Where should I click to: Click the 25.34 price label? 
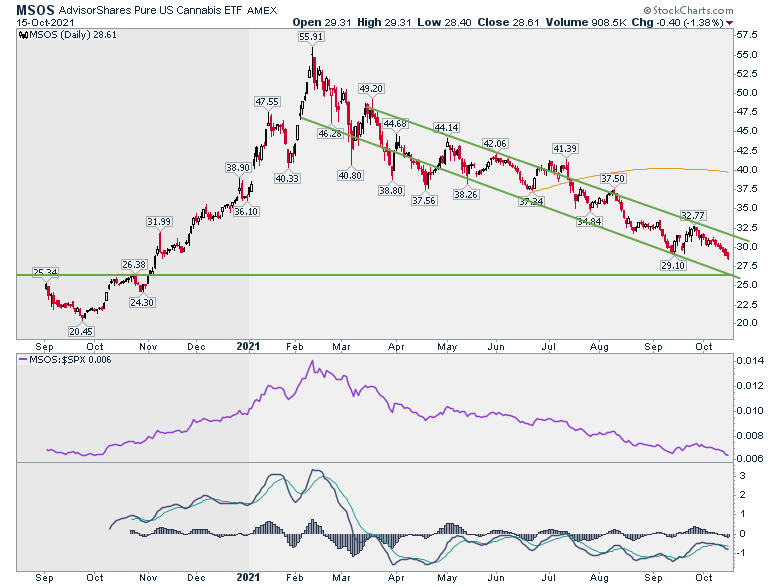tap(45, 272)
